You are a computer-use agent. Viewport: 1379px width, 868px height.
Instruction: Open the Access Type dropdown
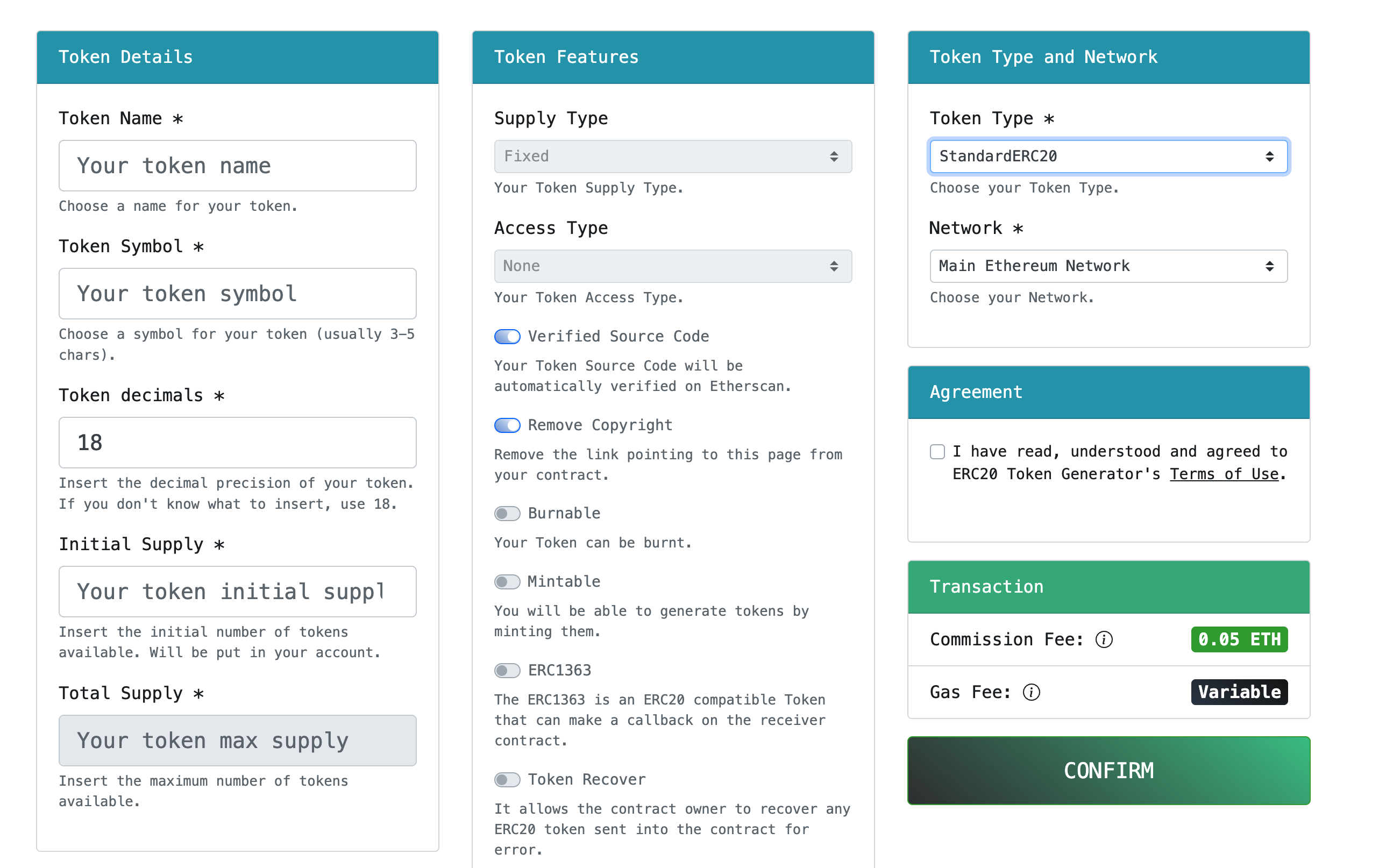672,266
